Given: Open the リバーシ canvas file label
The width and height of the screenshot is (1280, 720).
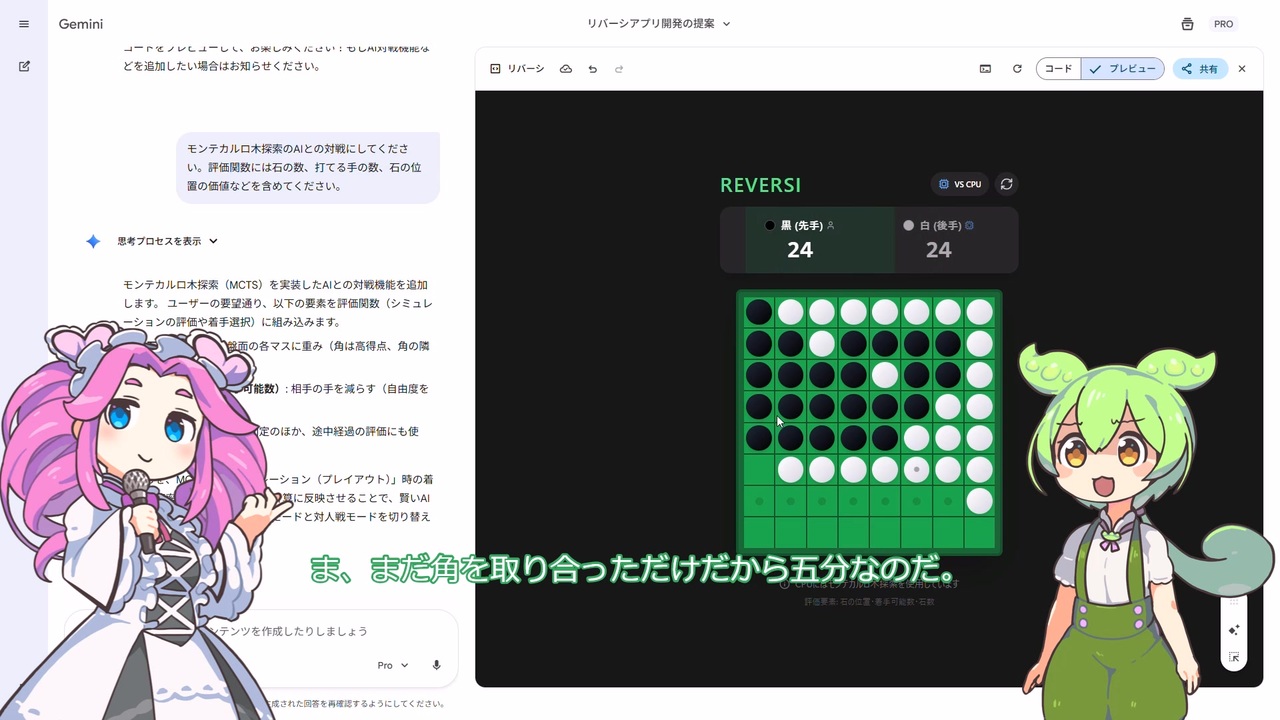Looking at the screenshot, I should (x=517, y=69).
